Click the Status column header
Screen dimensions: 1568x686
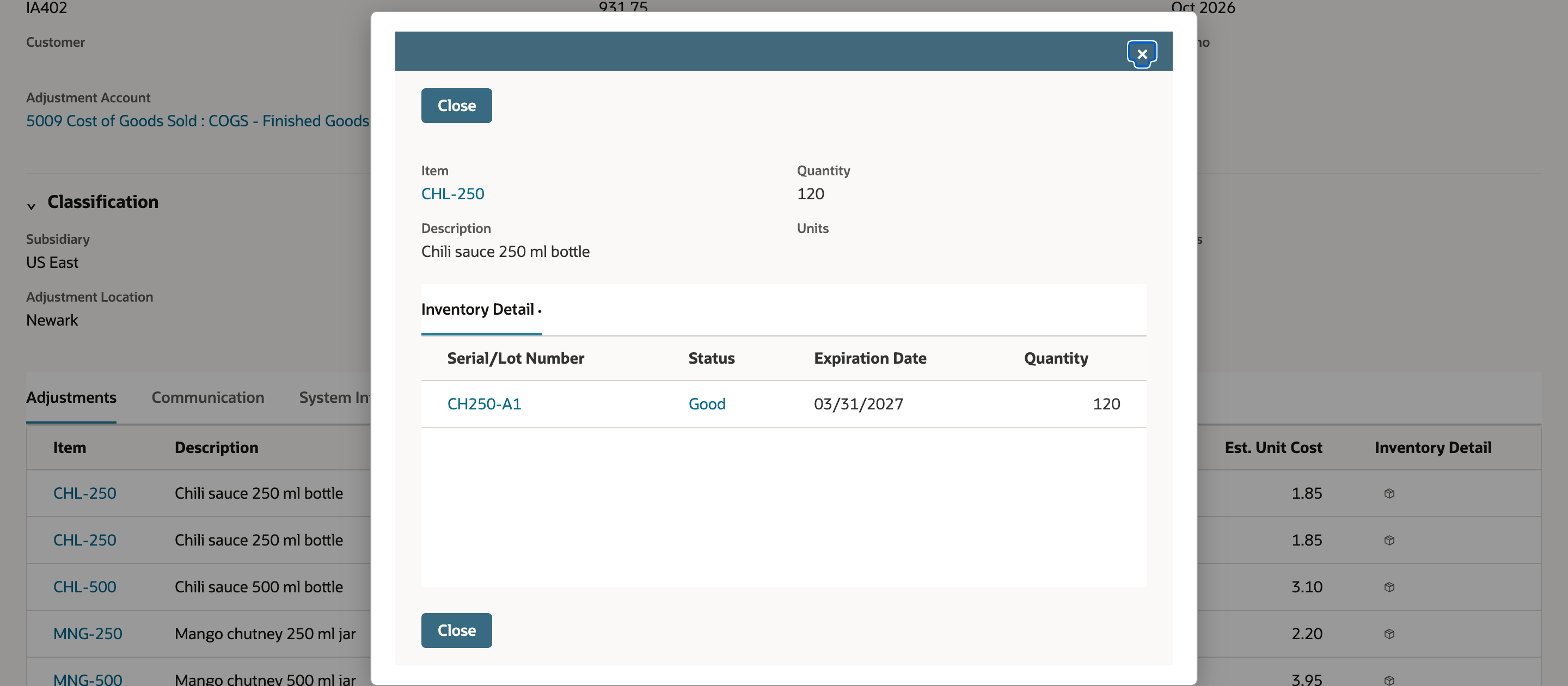pos(711,358)
